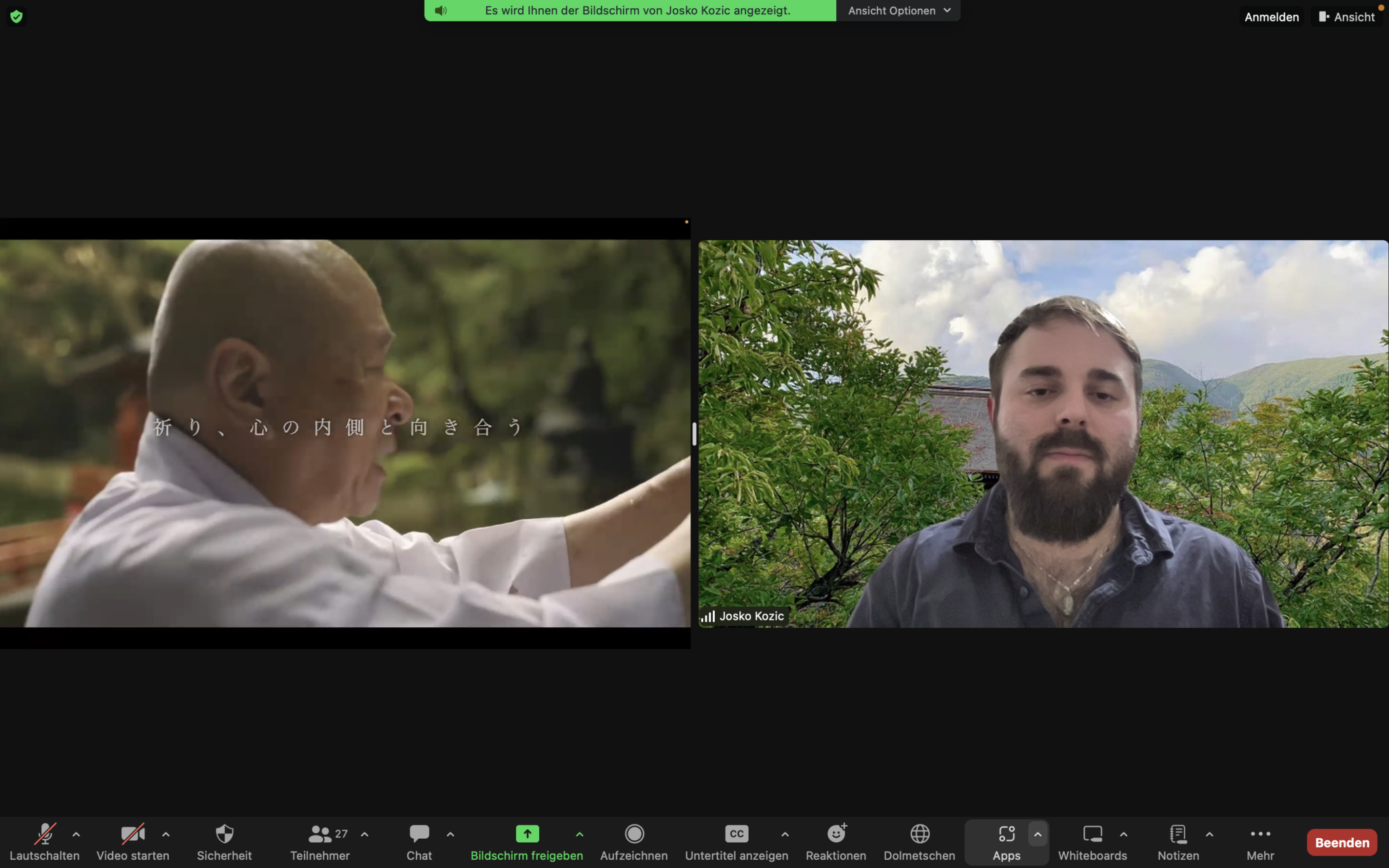Click the green encryption shield icon
The width and height of the screenshot is (1389, 868).
16,16
